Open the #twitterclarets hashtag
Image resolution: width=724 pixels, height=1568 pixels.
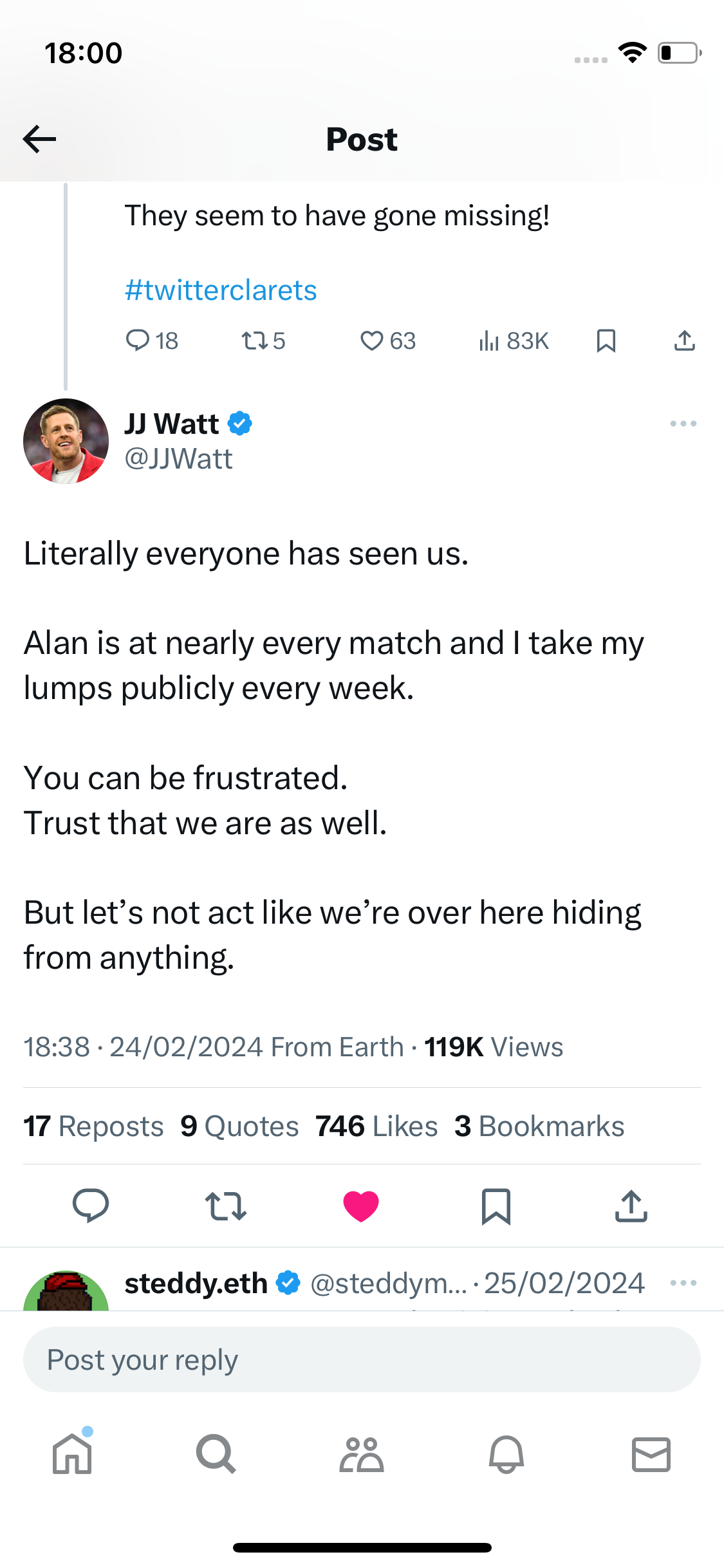[x=221, y=290]
